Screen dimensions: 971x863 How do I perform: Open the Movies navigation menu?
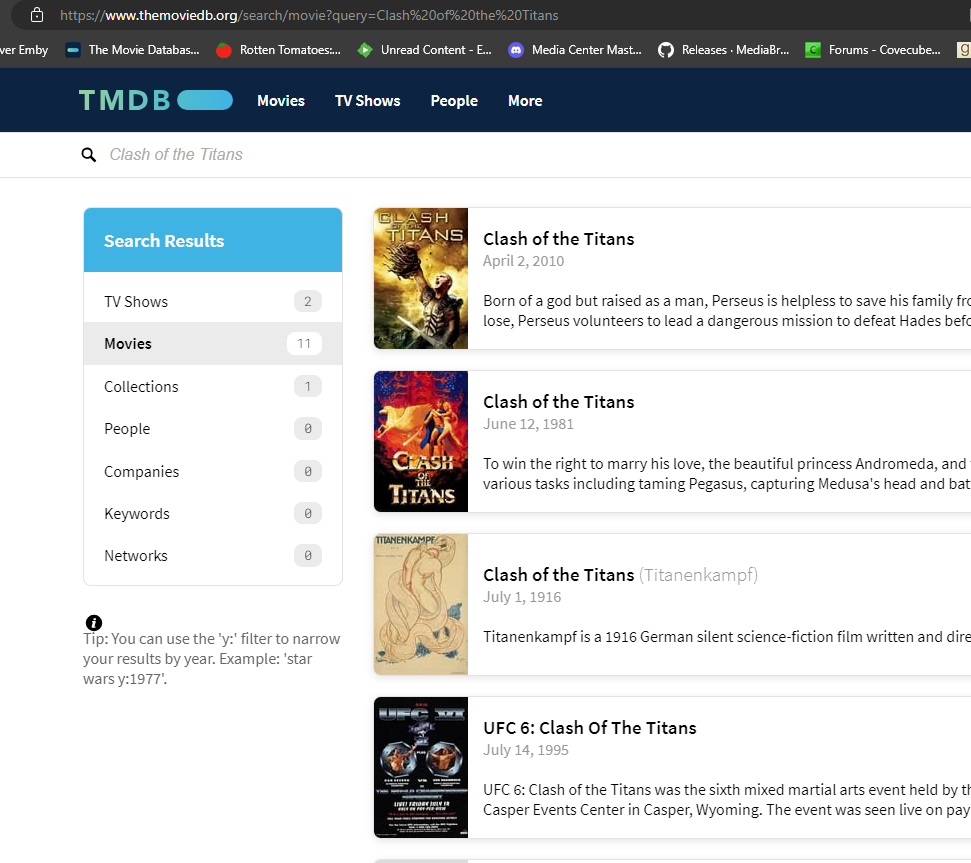point(281,101)
